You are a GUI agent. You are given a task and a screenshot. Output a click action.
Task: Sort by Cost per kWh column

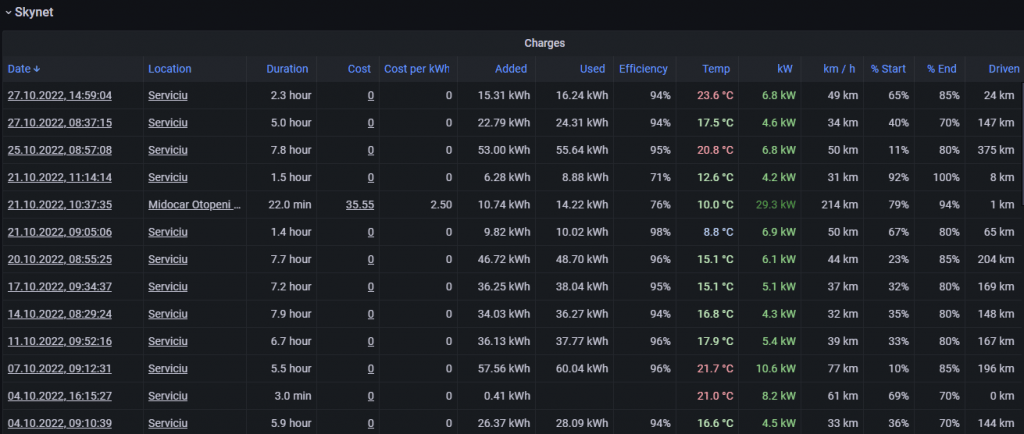(x=417, y=69)
